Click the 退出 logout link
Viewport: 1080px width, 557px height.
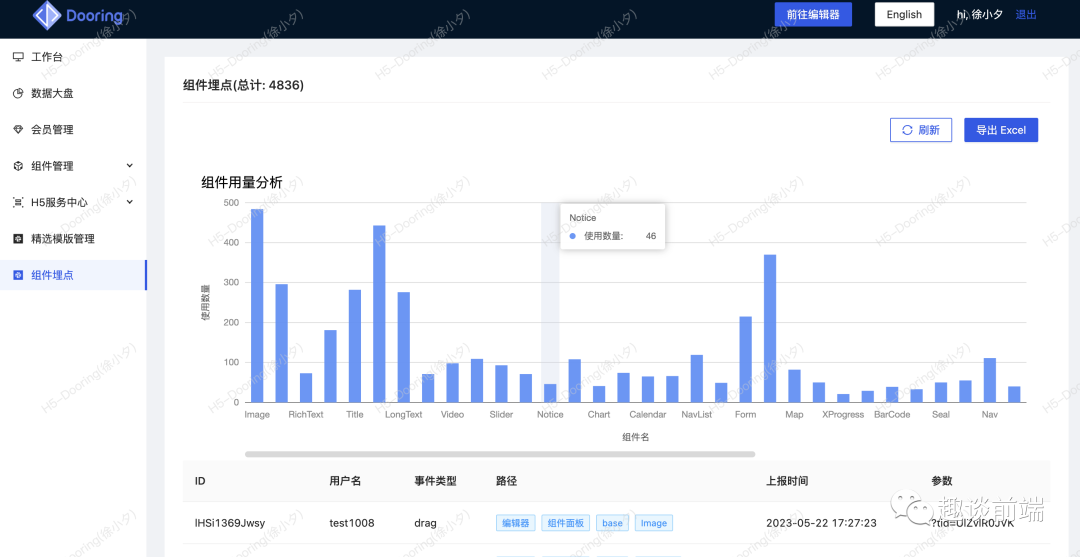click(1026, 14)
